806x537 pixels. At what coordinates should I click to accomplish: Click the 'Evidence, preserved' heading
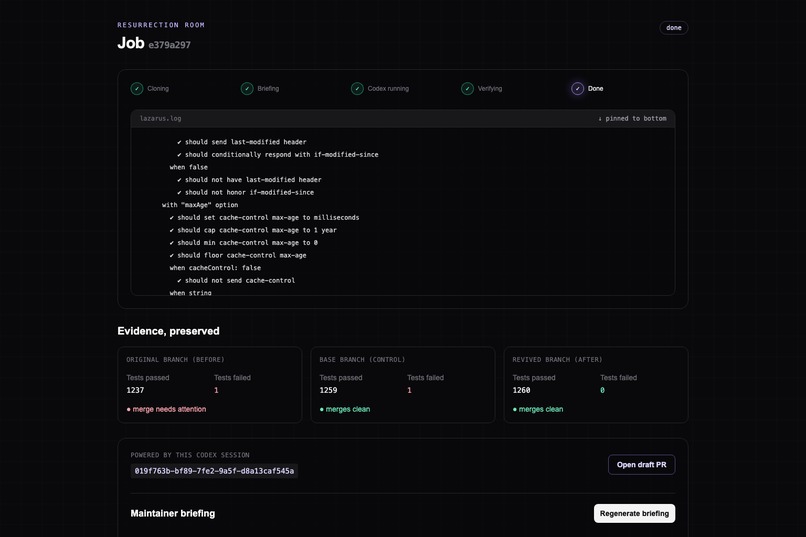tap(169, 331)
